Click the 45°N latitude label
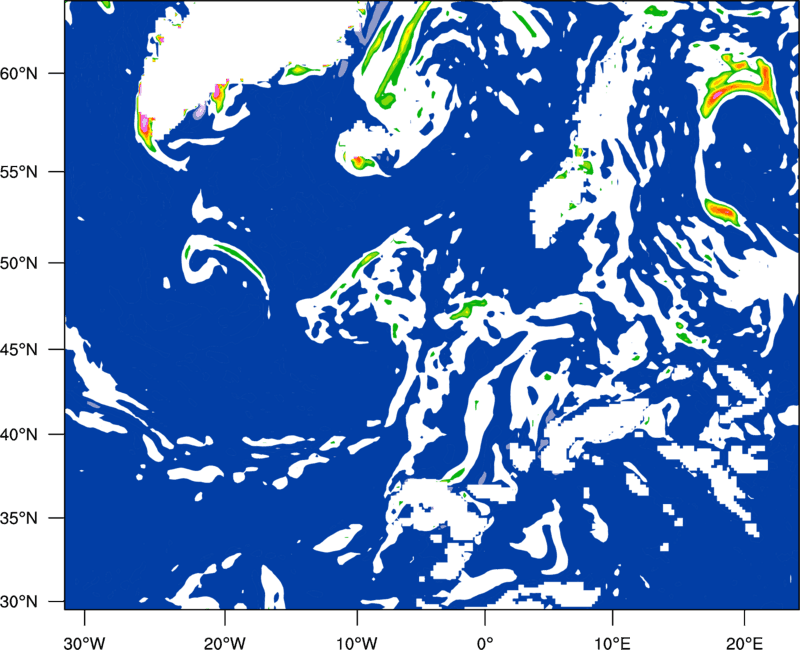The width and height of the screenshot is (800, 650). pos(19,349)
